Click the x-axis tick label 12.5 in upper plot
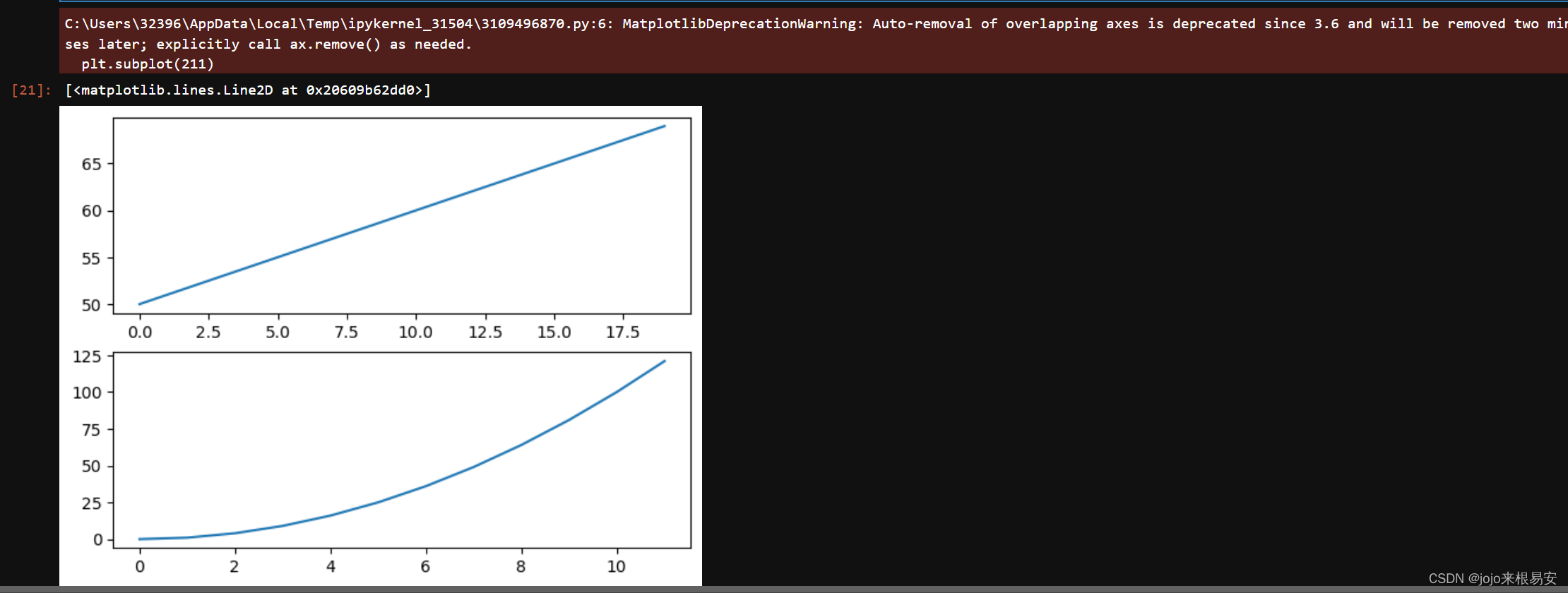 click(485, 333)
